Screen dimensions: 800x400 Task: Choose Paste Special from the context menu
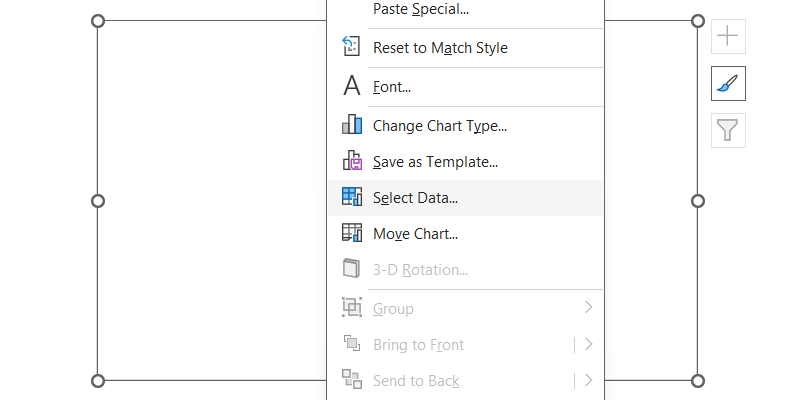coord(420,9)
